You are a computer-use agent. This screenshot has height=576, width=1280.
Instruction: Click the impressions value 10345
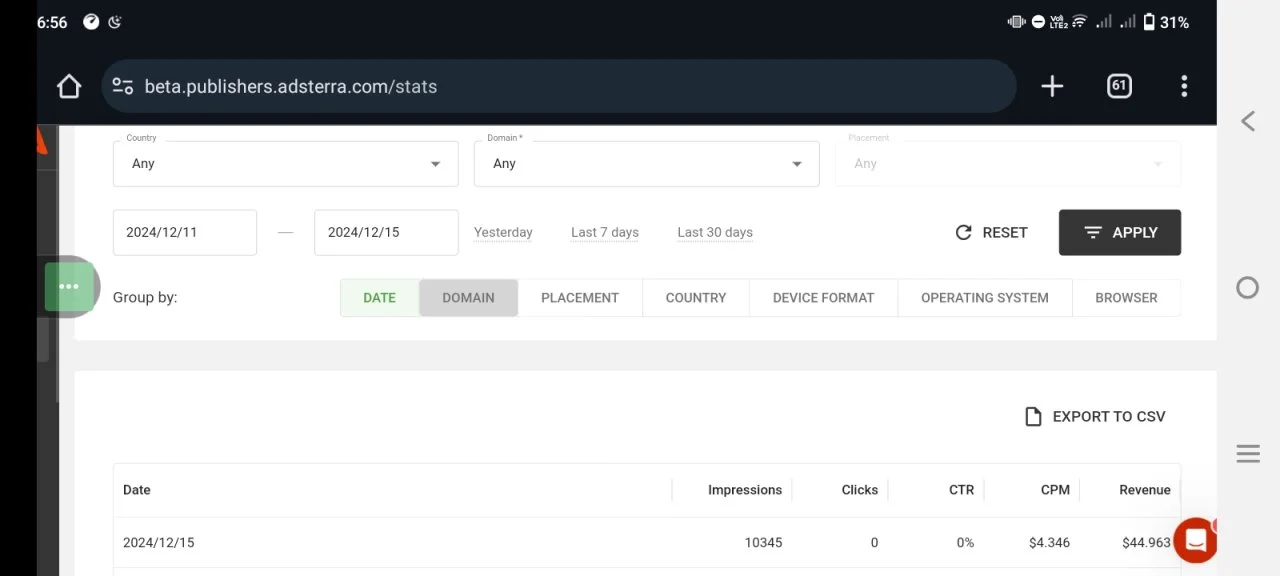(763, 543)
